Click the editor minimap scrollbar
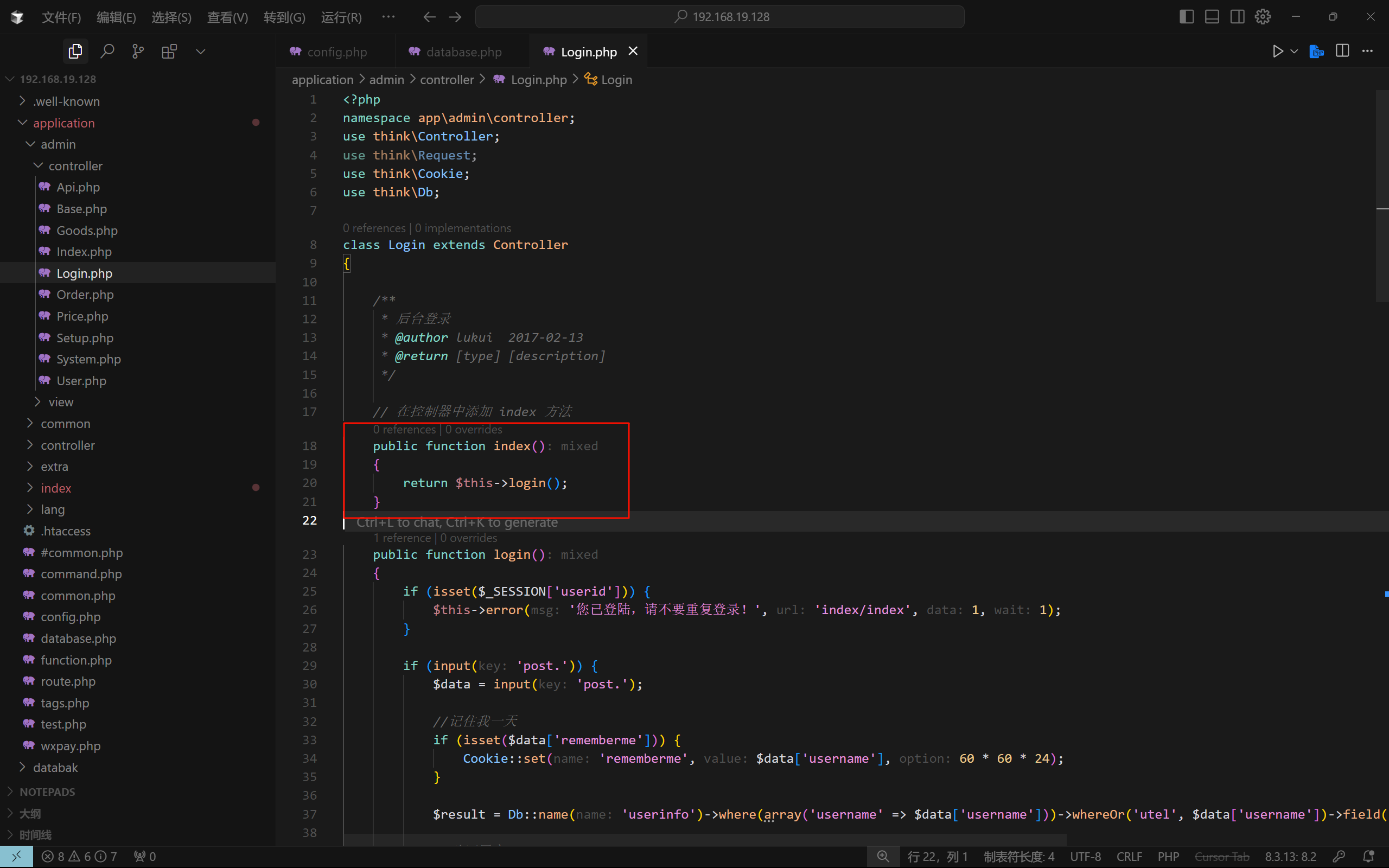This screenshot has width=1389, height=868. point(1381,195)
